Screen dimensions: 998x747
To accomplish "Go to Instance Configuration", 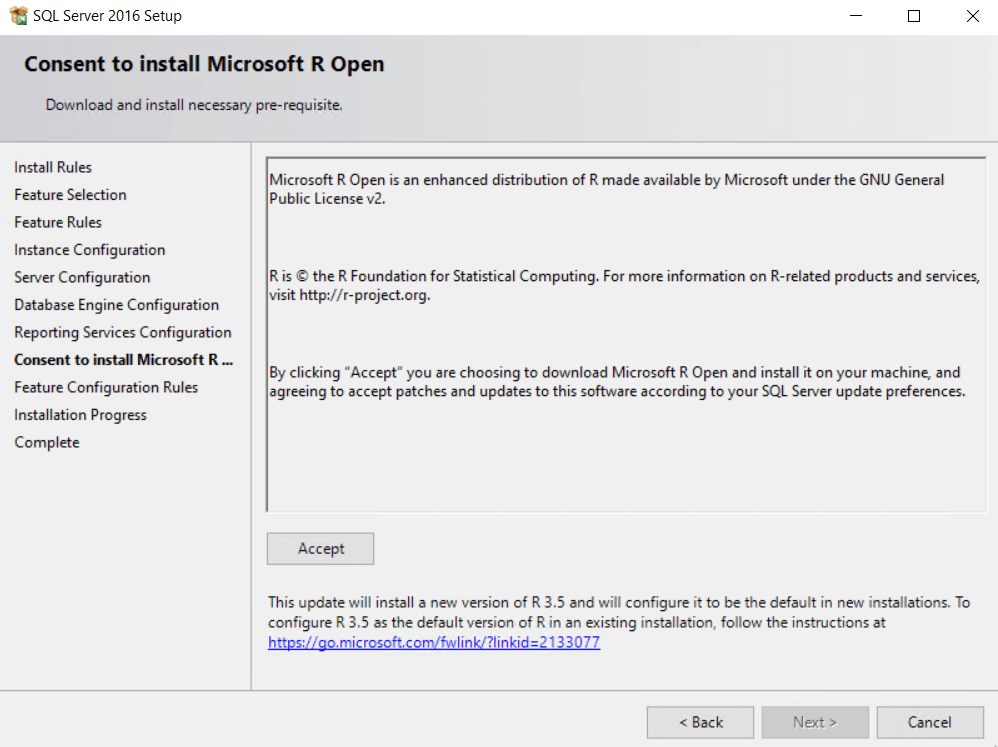I will (89, 249).
